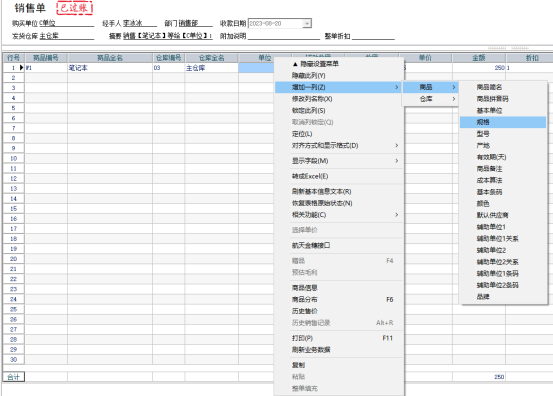Viewport: 553px width, 396px height.
Task: Select 商品分布 menu entry
Action: tap(339, 299)
